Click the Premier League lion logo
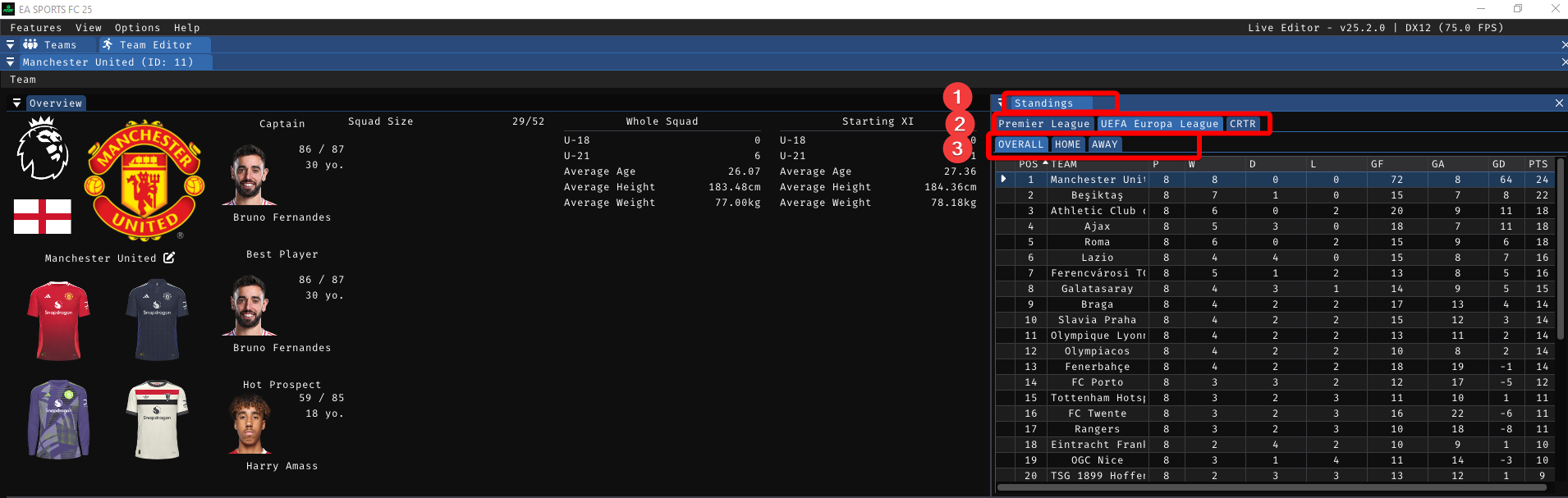Image resolution: width=1568 pixels, height=498 pixels. click(42, 148)
